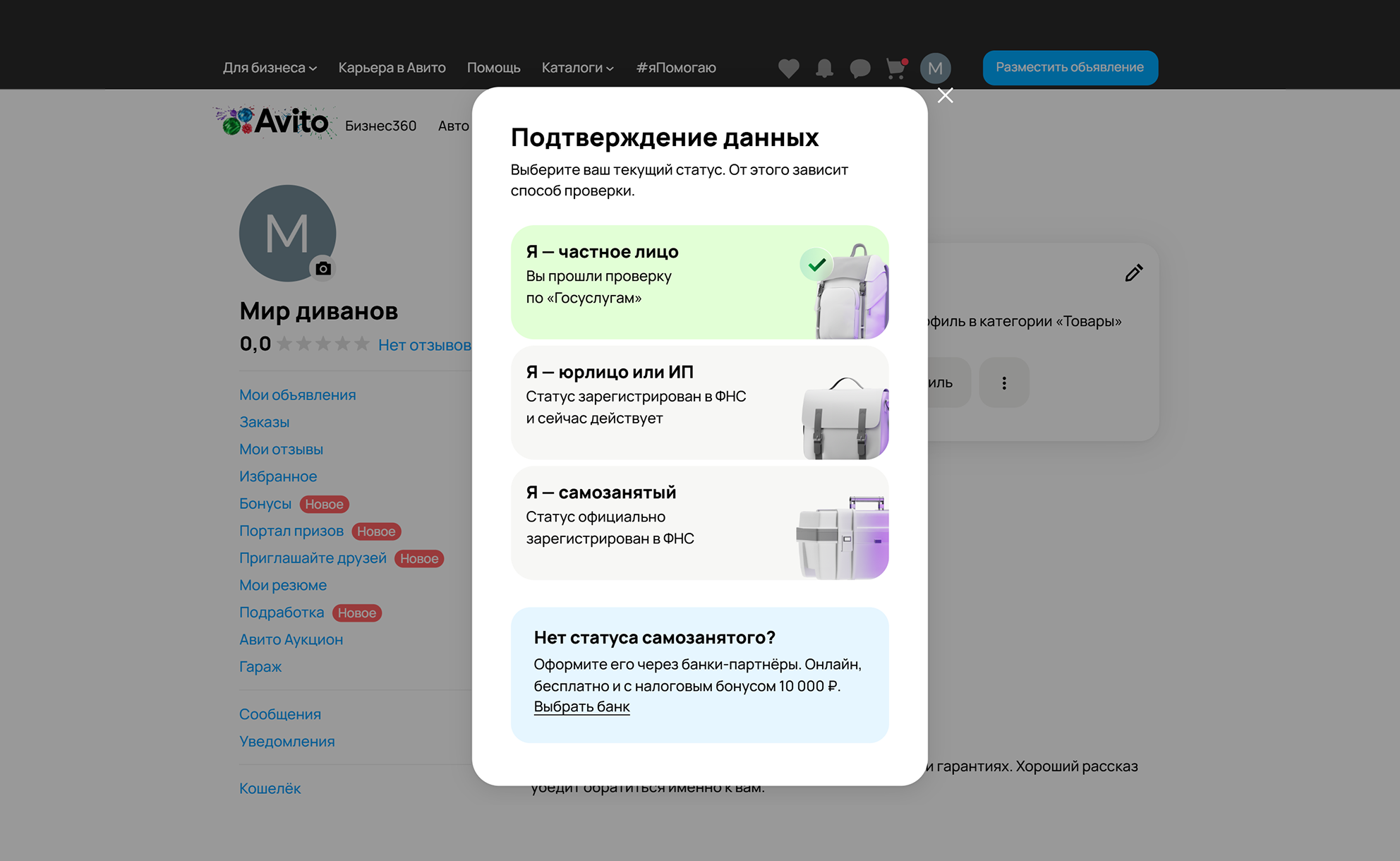The image size is (1400, 861).
Task: Open the "Выбрать банк" link
Action: (x=581, y=706)
